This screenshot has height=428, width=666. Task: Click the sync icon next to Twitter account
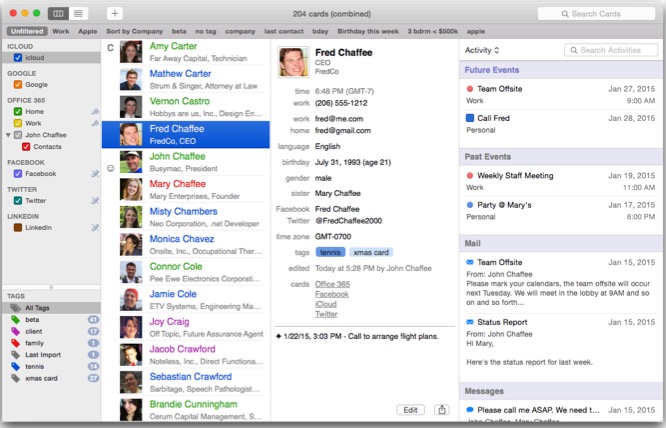[x=95, y=200]
